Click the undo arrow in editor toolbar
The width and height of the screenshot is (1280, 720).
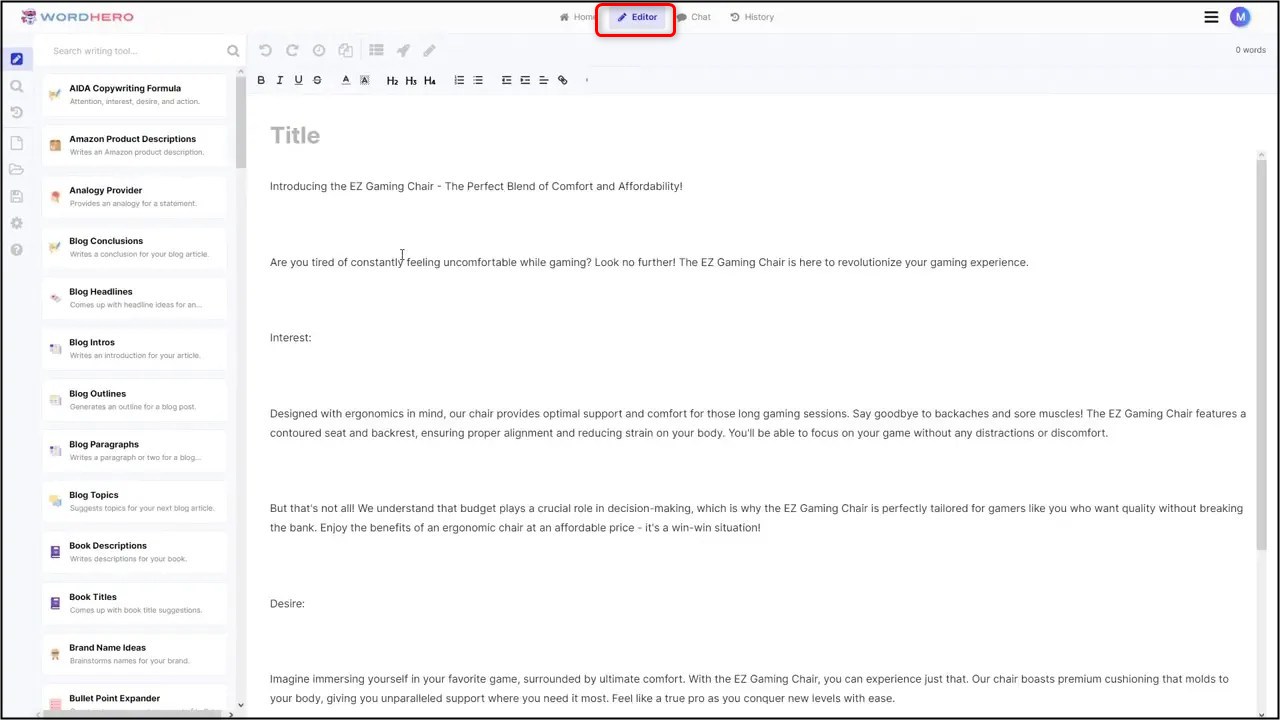[265, 50]
